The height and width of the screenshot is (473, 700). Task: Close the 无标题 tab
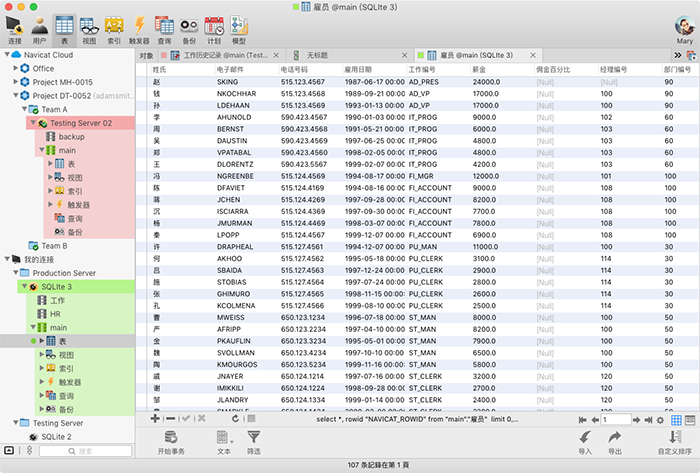click(404, 55)
